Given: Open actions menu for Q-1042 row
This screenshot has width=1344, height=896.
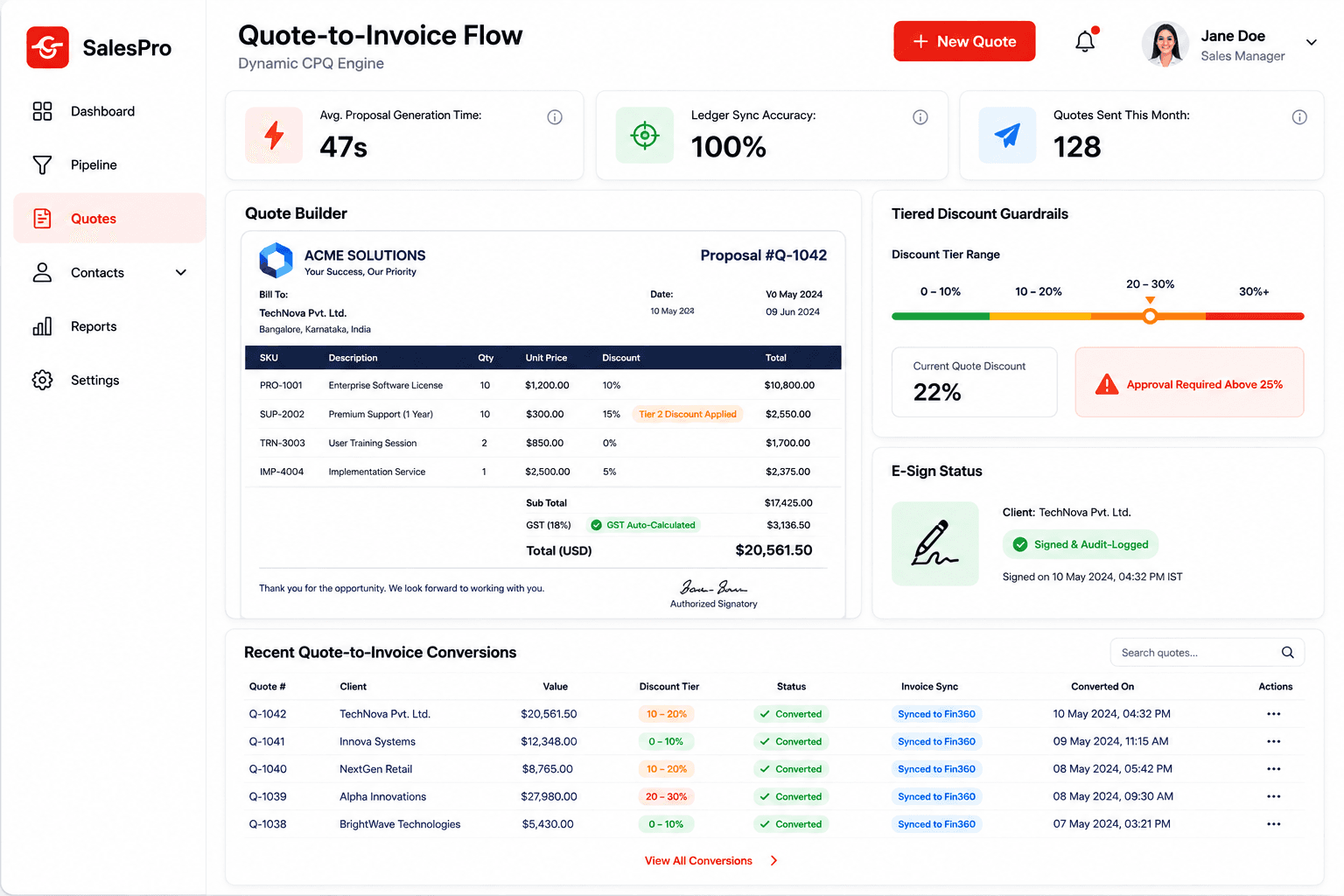Looking at the screenshot, I should click(1273, 714).
